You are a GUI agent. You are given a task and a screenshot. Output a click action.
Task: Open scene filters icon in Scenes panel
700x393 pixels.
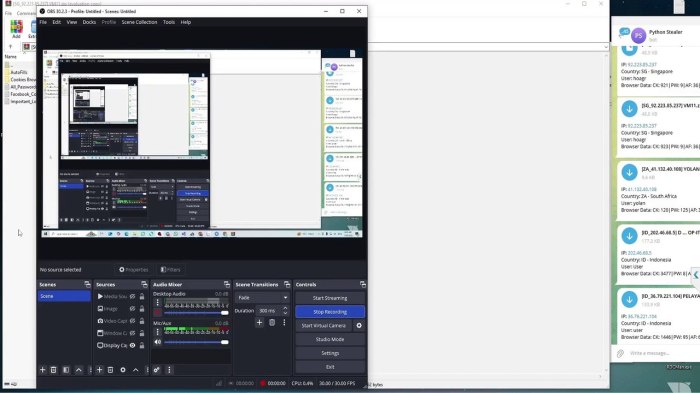66,370
